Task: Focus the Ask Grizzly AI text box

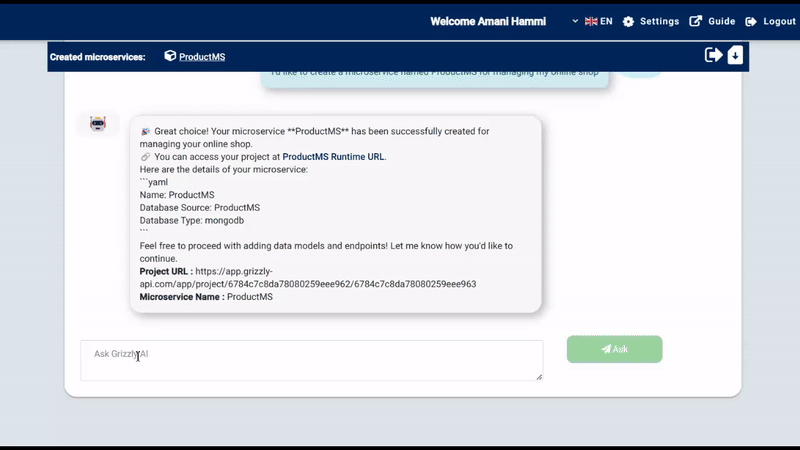Action: click(311, 360)
